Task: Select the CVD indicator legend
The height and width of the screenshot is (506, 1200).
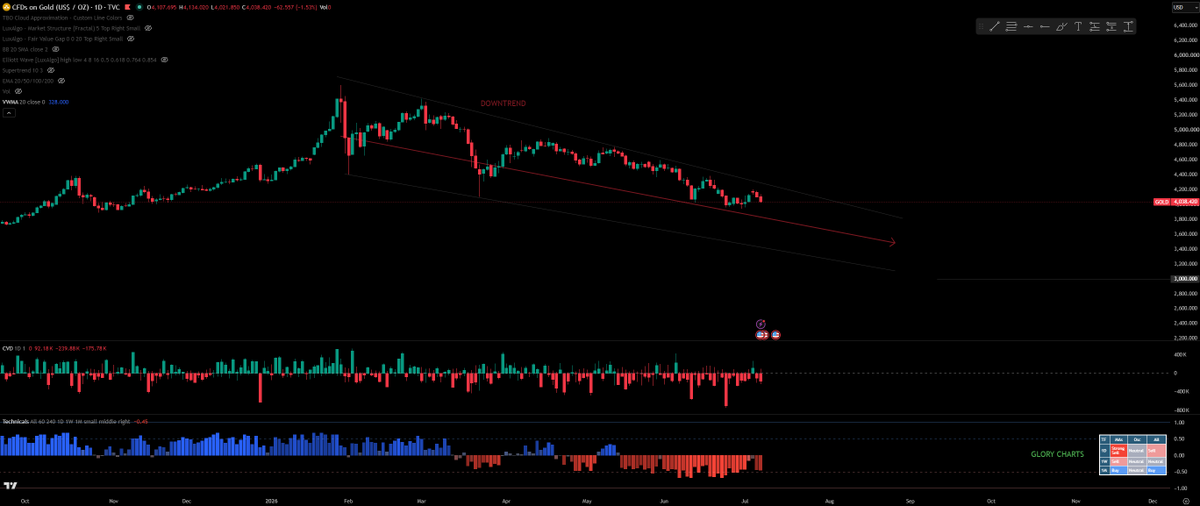Action: coord(14,348)
